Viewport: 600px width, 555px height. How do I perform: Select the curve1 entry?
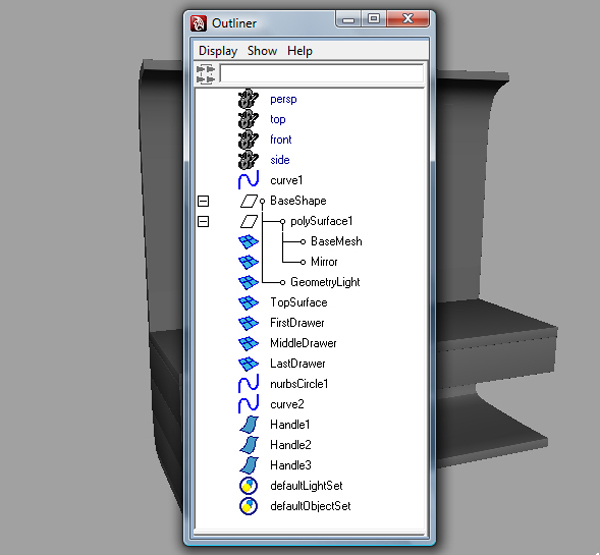click(x=287, y=180)
